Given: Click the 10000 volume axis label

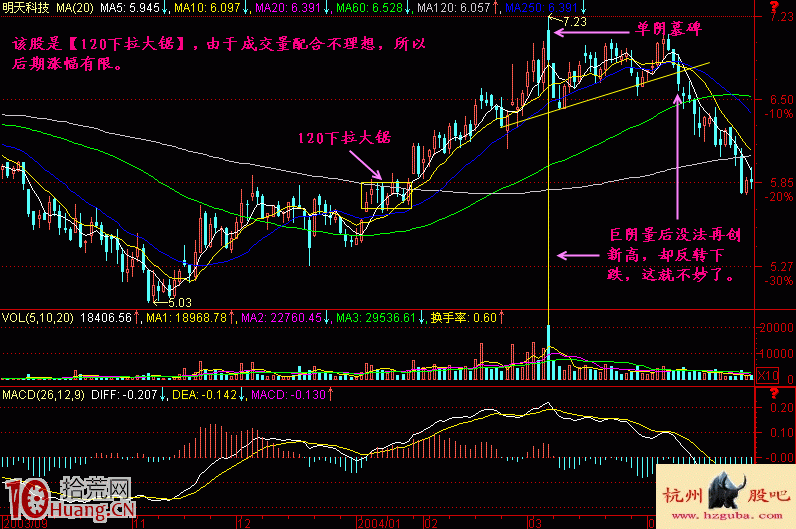Looking at the screenshot, I should [776, 353].
